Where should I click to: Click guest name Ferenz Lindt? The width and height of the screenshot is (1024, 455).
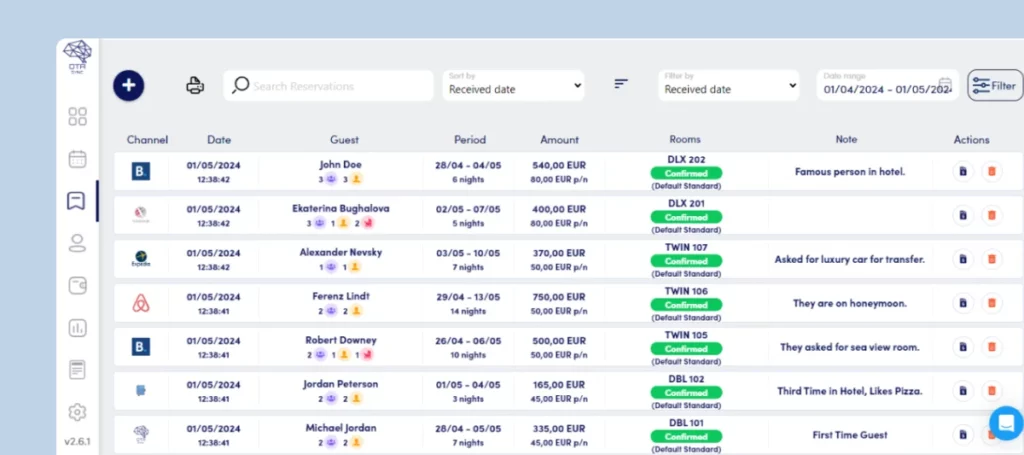[340, 296]
